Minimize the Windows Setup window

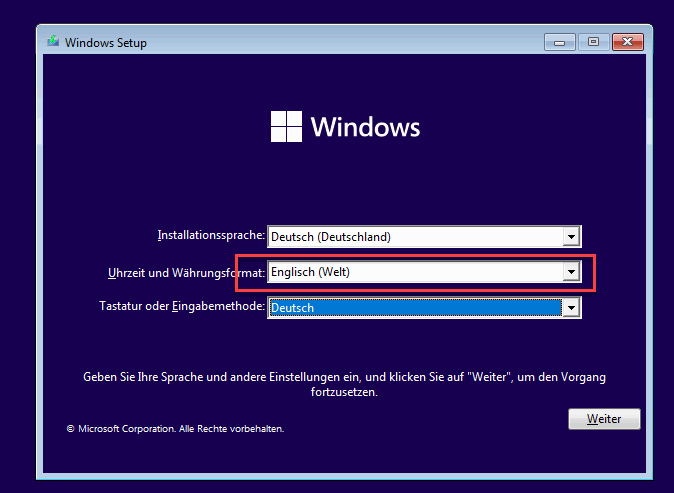tap(559, 42)
